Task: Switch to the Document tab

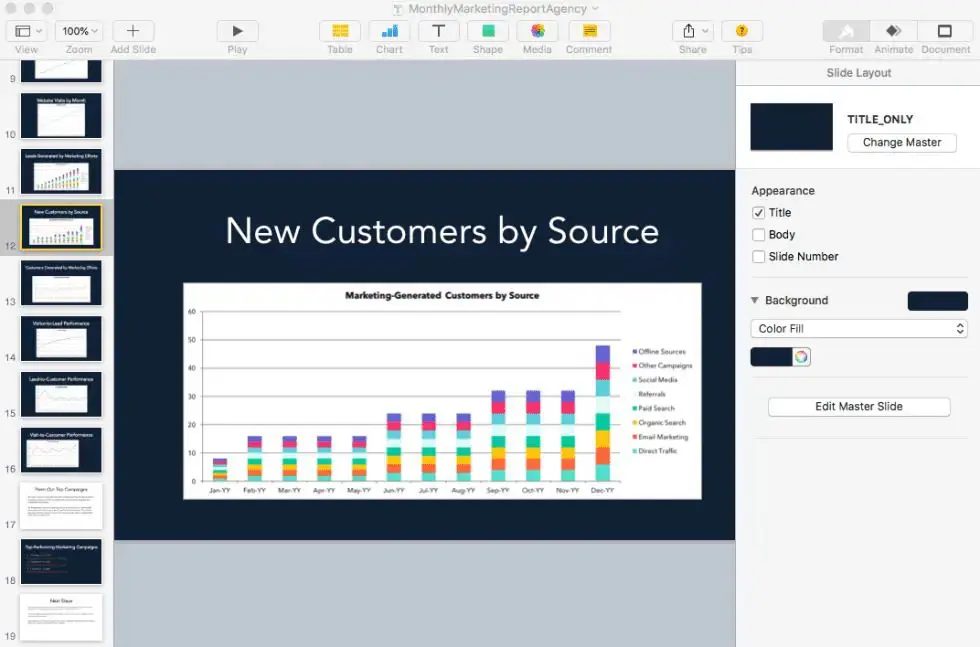Action: tap(945, 31)
